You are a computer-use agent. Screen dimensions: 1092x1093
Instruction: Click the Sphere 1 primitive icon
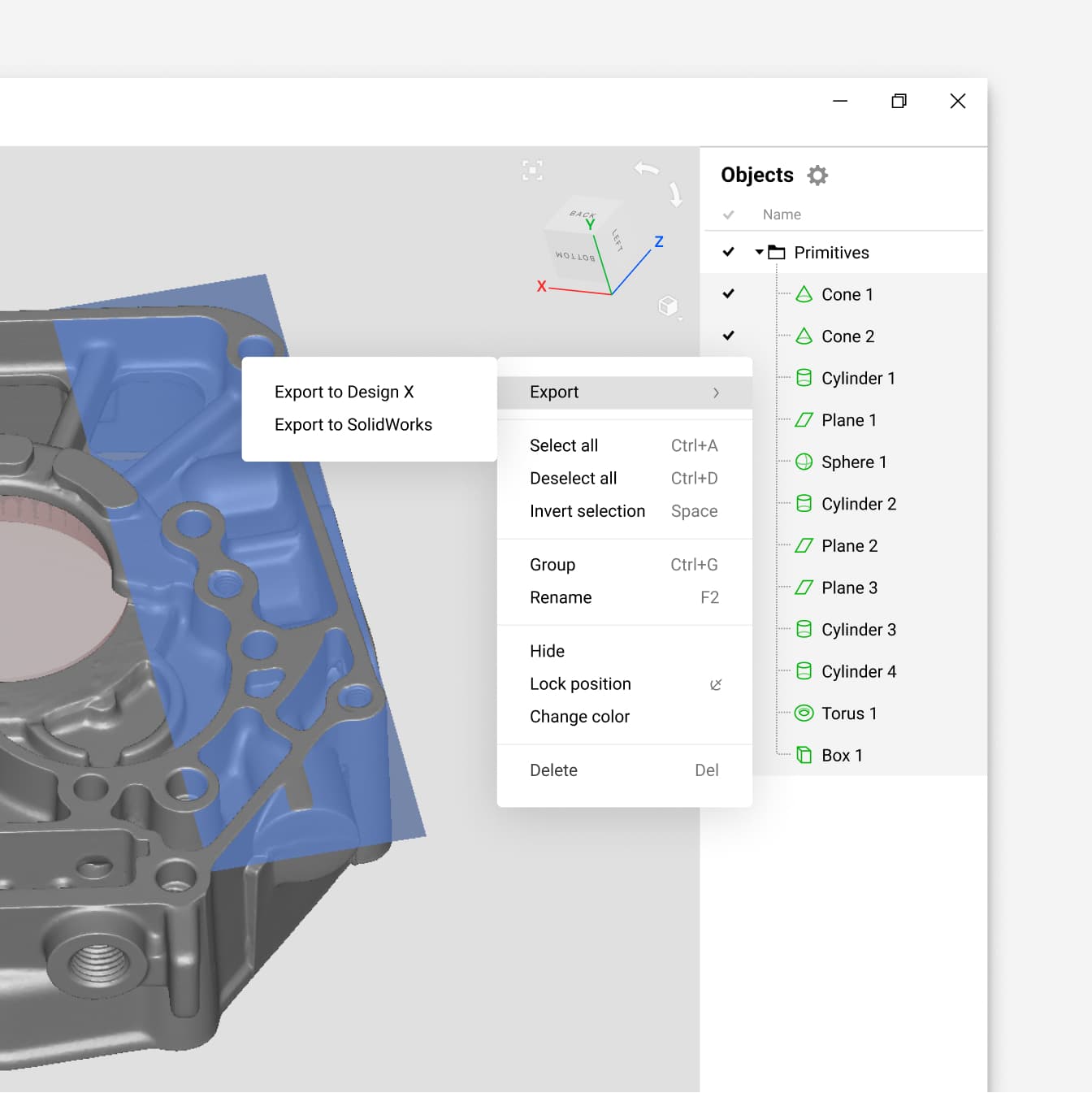pos(804,462)
